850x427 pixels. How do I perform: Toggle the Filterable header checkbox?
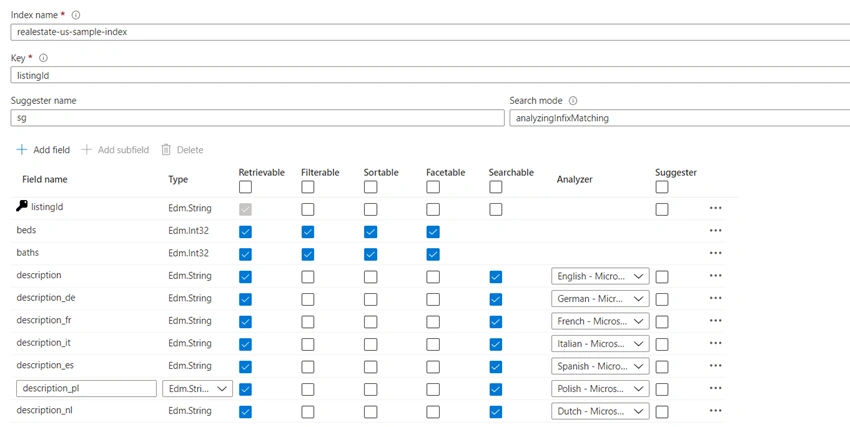point(308,187)
